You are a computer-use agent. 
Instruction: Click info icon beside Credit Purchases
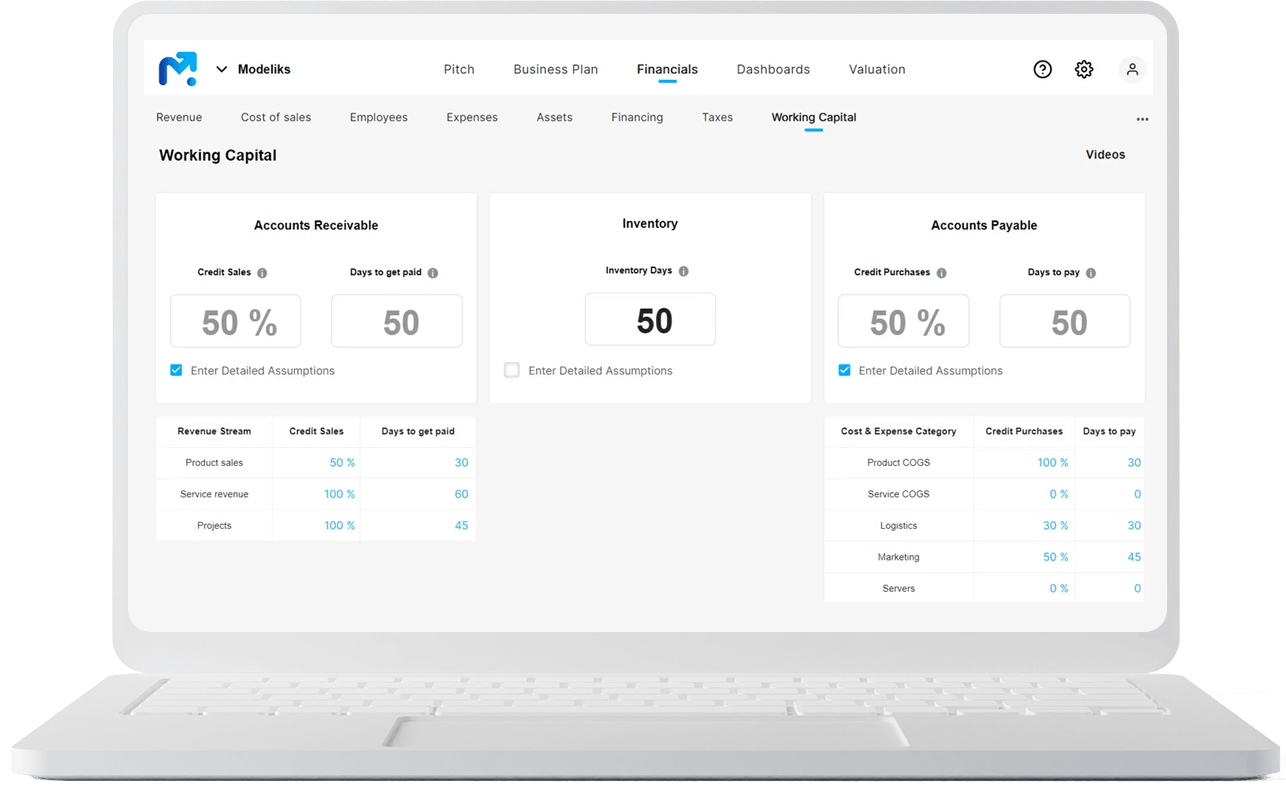941,273
